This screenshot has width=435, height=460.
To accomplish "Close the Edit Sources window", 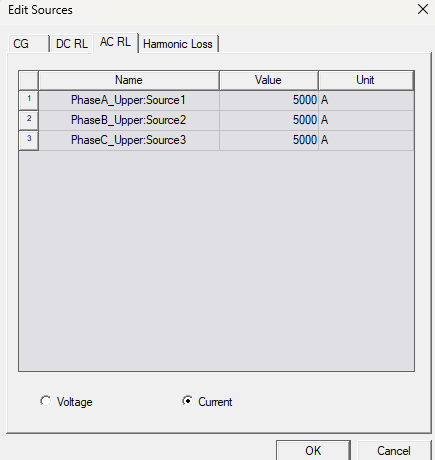I will coord(423,9).
